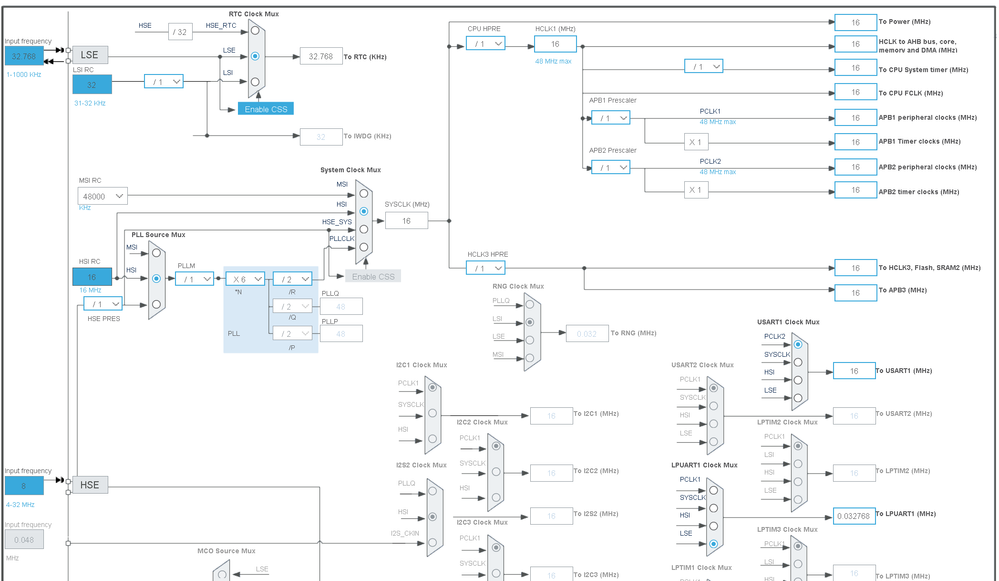Click the To CPU FCLK value box
The image size is (999, 581).
click(856, 92)
